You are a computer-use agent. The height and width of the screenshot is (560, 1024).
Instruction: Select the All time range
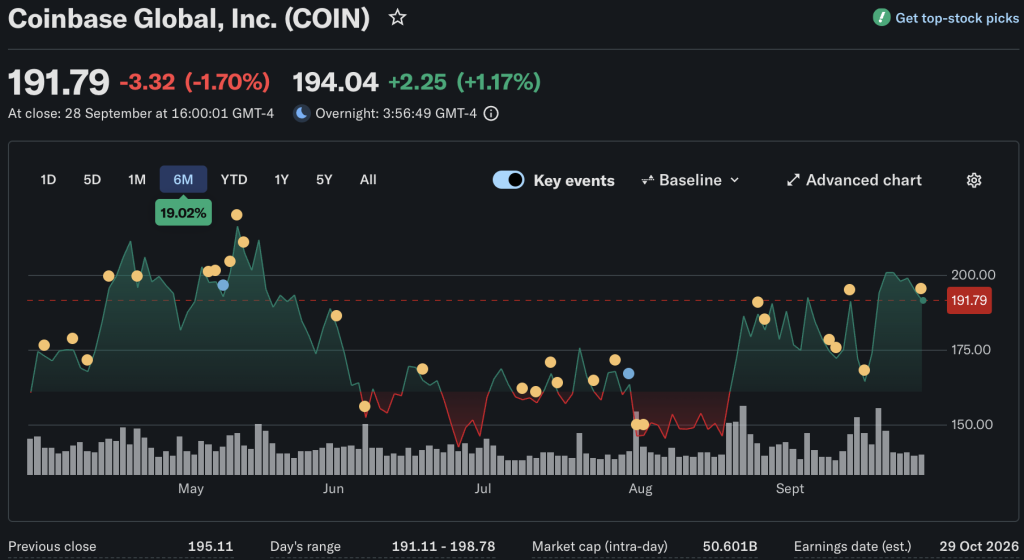pos(368,179)
